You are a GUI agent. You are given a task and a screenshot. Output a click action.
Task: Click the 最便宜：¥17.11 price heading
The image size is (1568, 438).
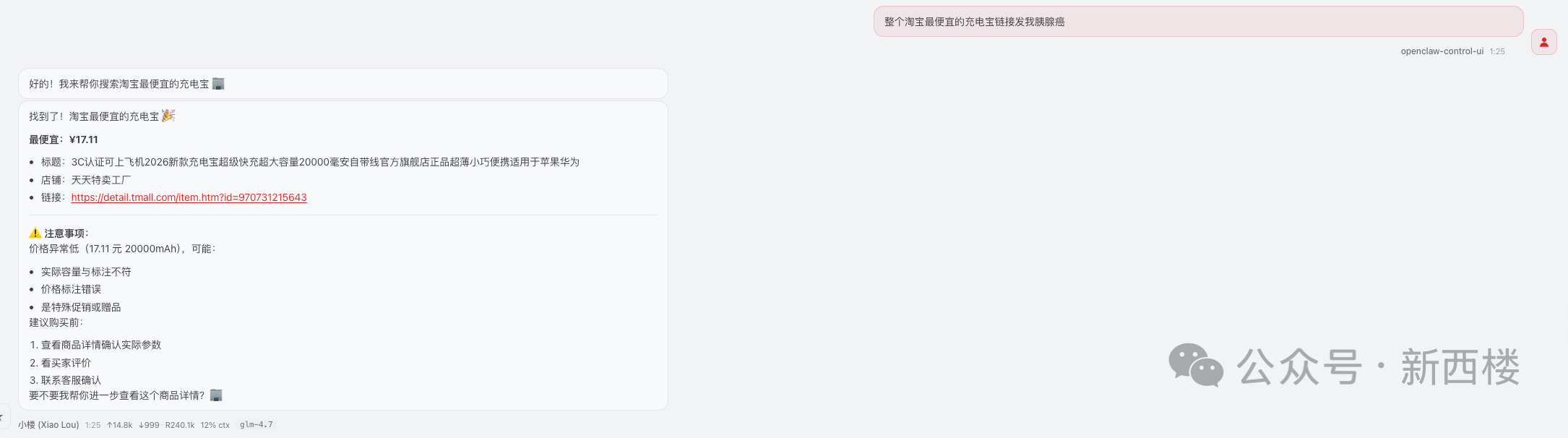[64, 139]
